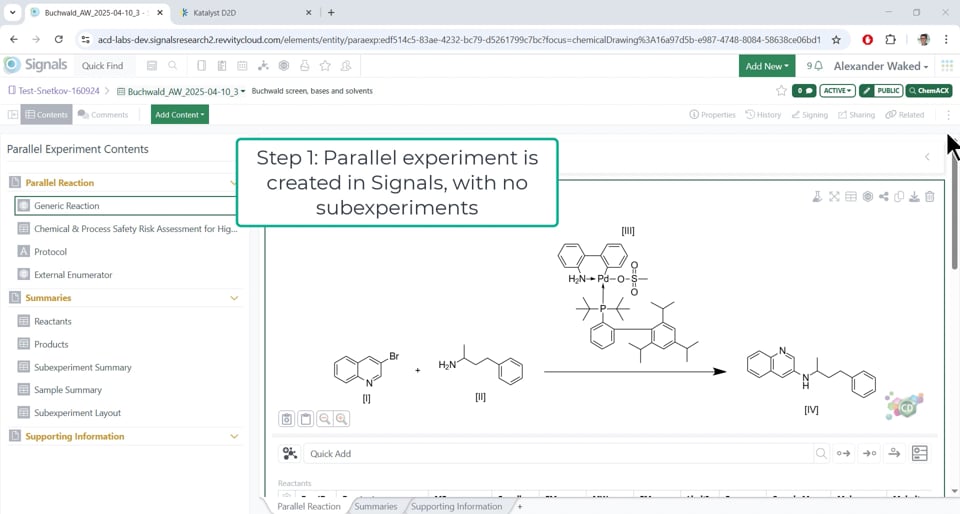The height and width of the screenshot is (514, 960).
Task: Open the notifications bell icon
Action: 818,65
